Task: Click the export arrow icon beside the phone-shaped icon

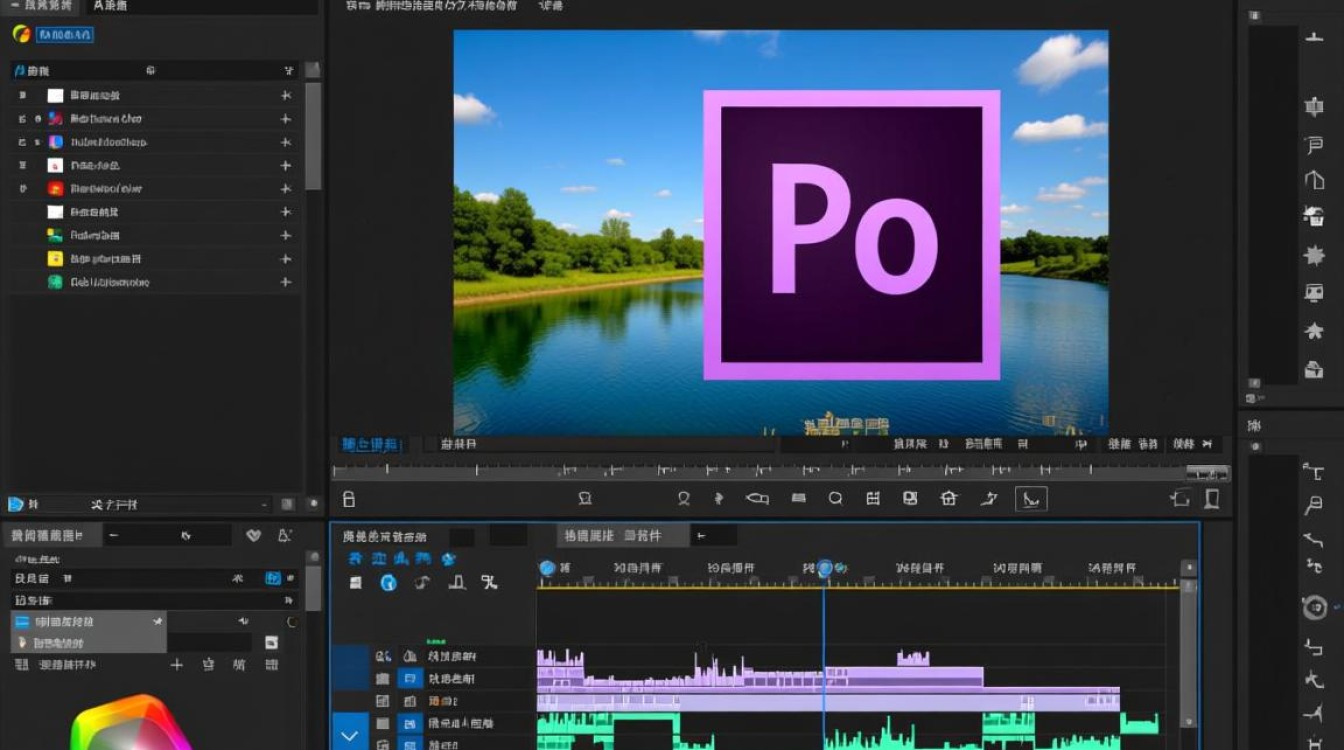Action: pos(1181,498)
